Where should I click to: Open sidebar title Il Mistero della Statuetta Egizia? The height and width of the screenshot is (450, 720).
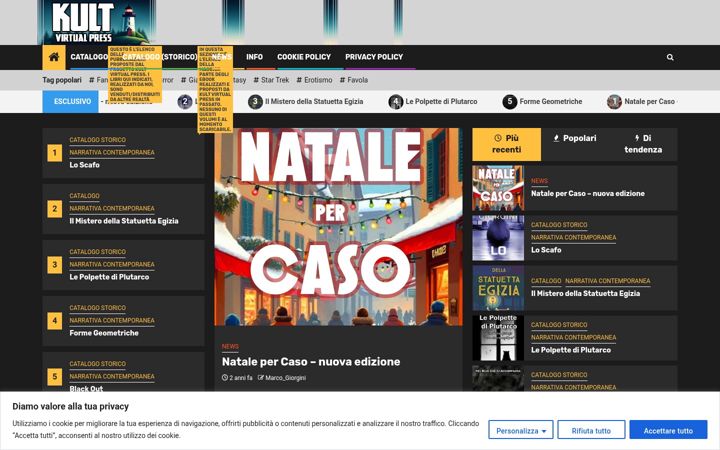(585, 293)
